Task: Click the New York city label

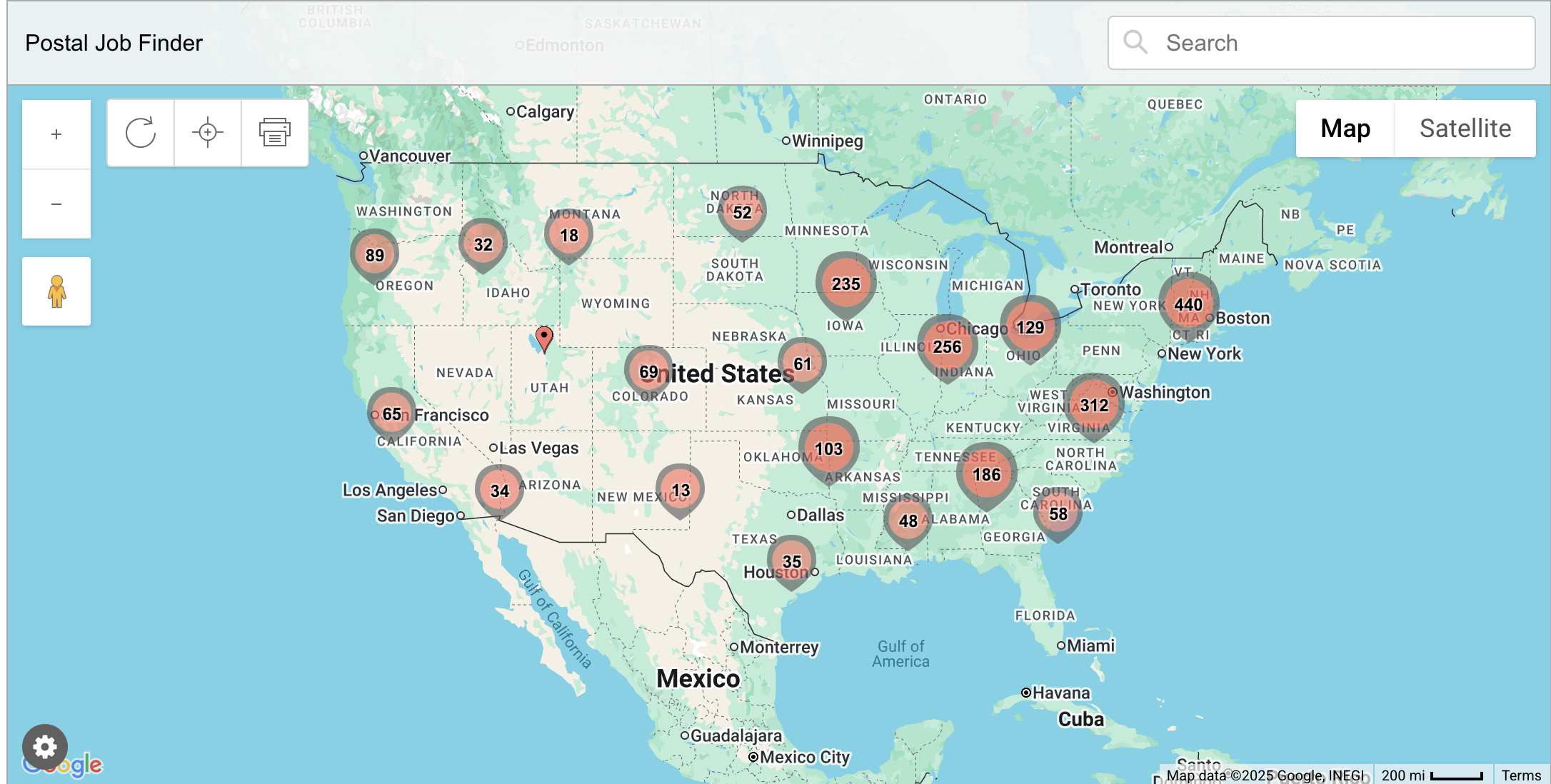Action: pyautogui.click(x=1204, y=353)
